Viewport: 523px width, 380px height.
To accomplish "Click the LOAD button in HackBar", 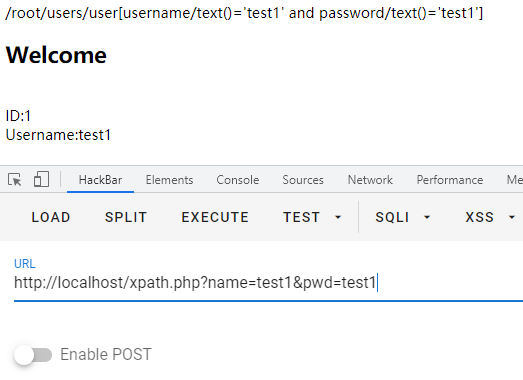I will [x=51, y=217].
